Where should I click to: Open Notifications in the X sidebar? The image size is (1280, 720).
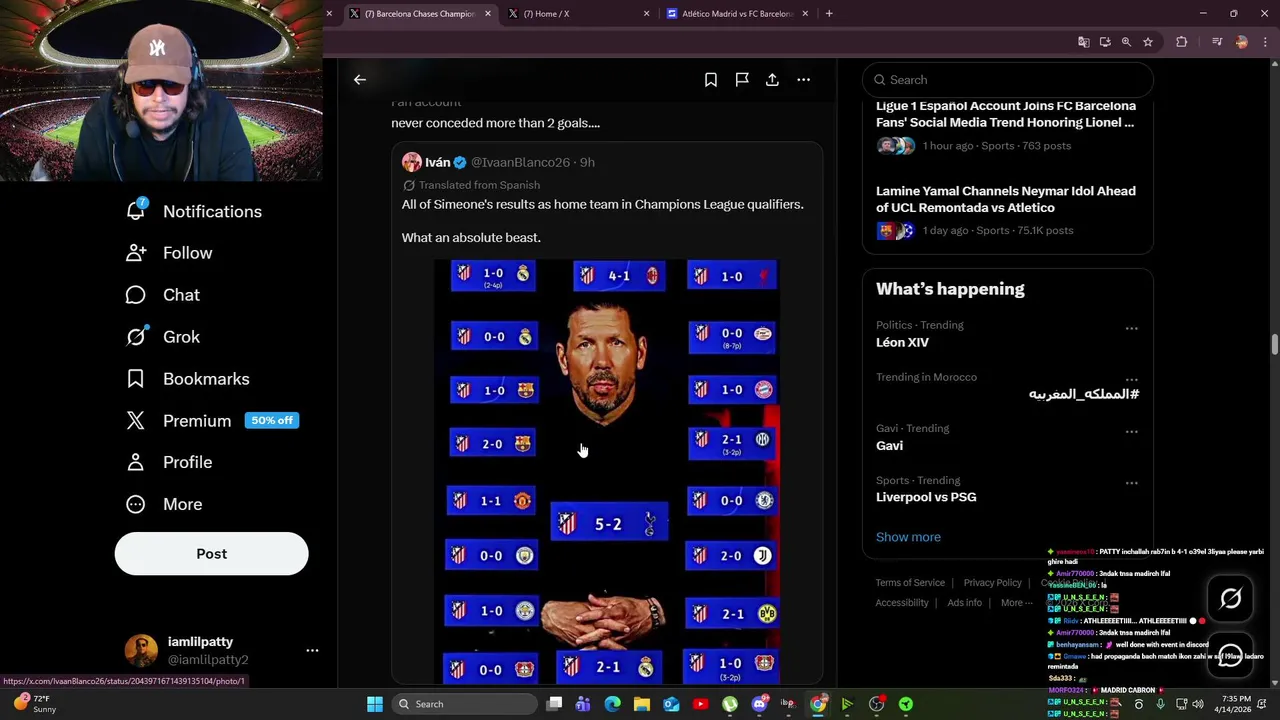point(194,211)
